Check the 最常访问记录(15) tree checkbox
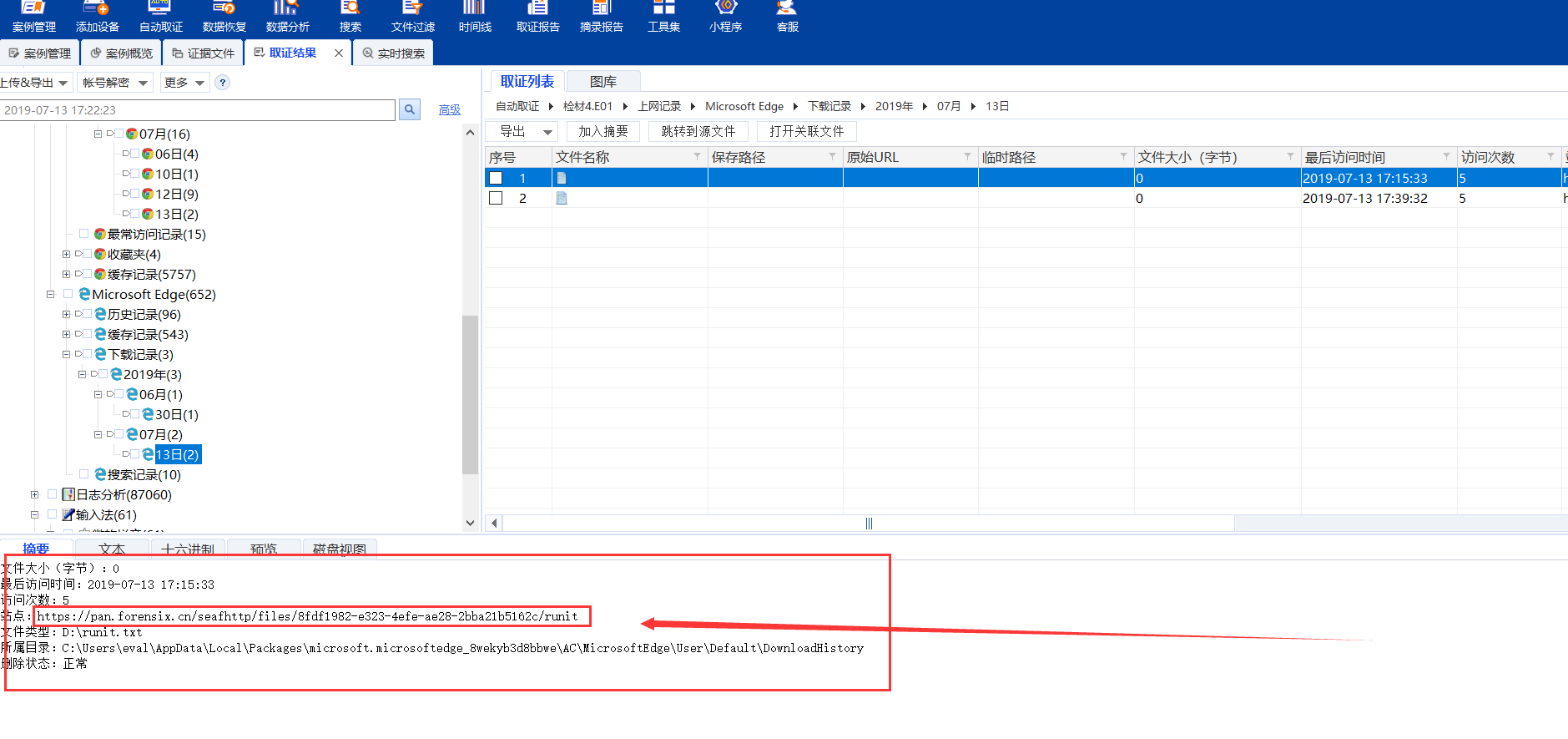 (x=84, y=234)
